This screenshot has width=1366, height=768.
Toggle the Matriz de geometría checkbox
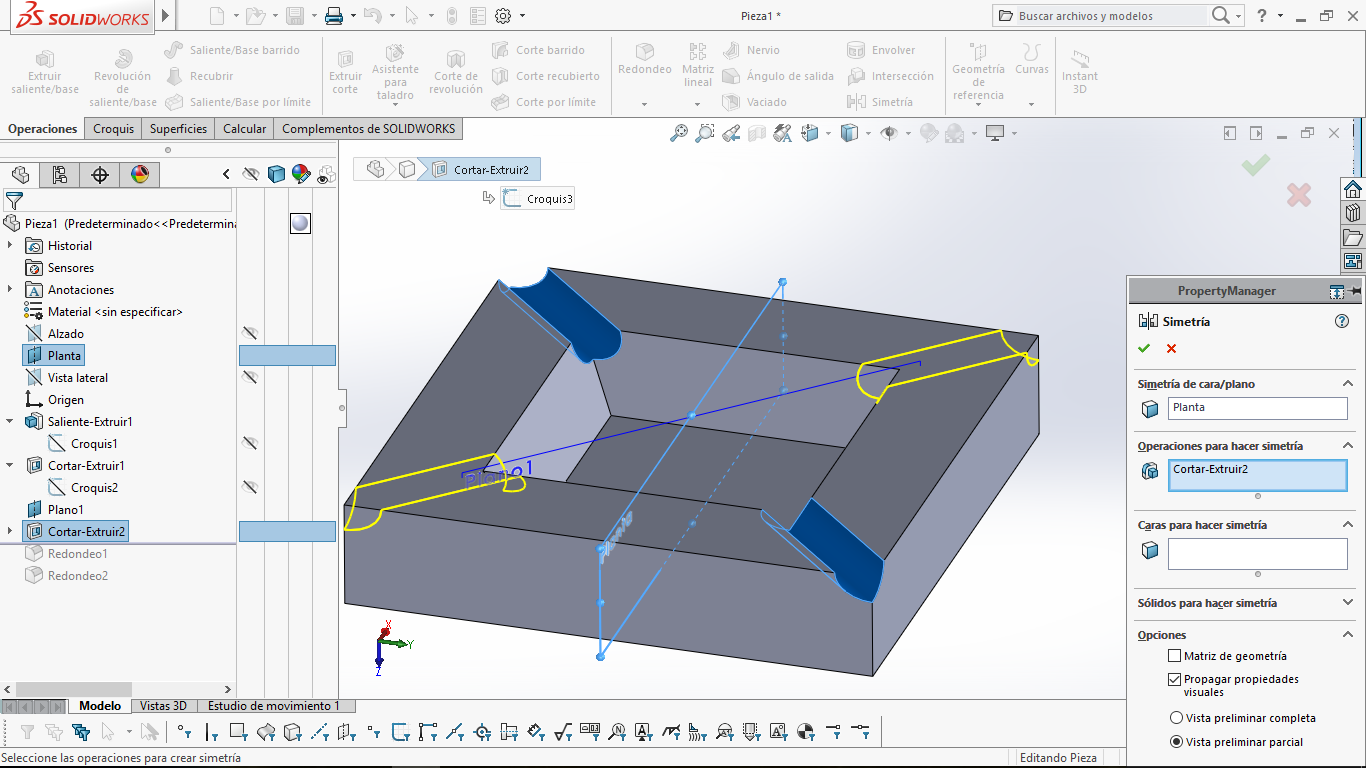(1175, 656)
